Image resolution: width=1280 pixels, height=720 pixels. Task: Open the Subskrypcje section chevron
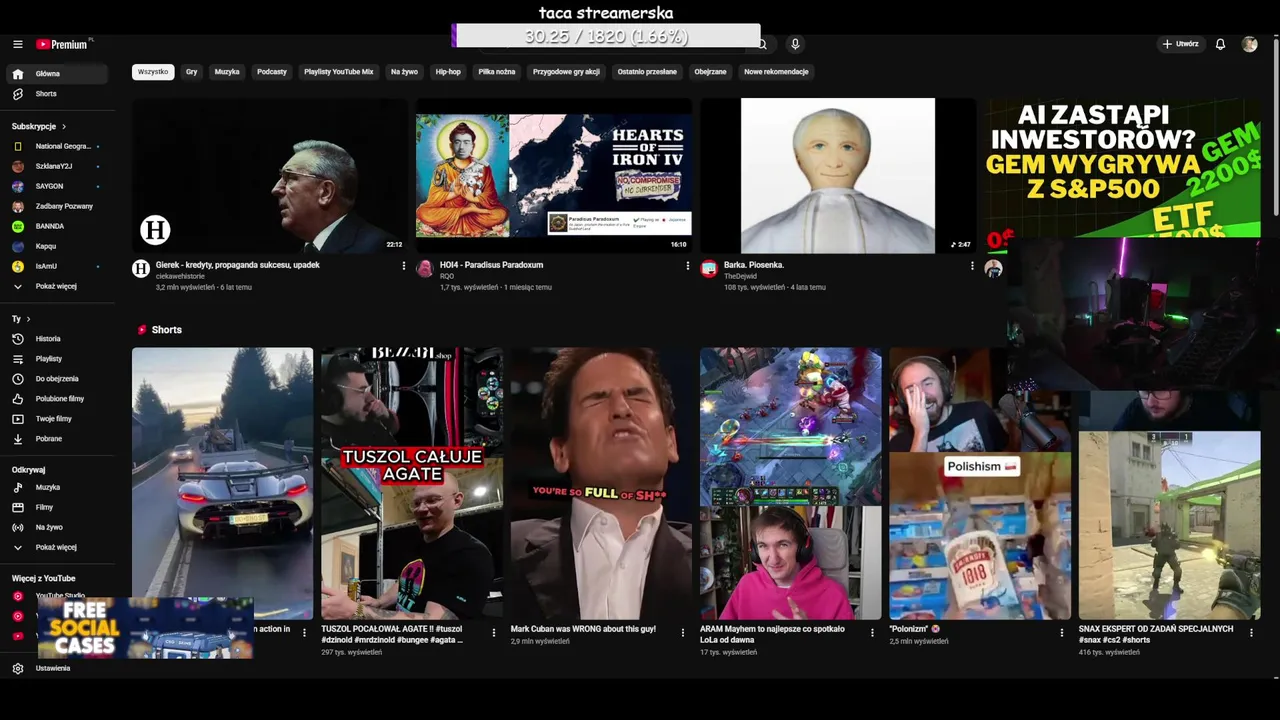[x=64, y=127]
